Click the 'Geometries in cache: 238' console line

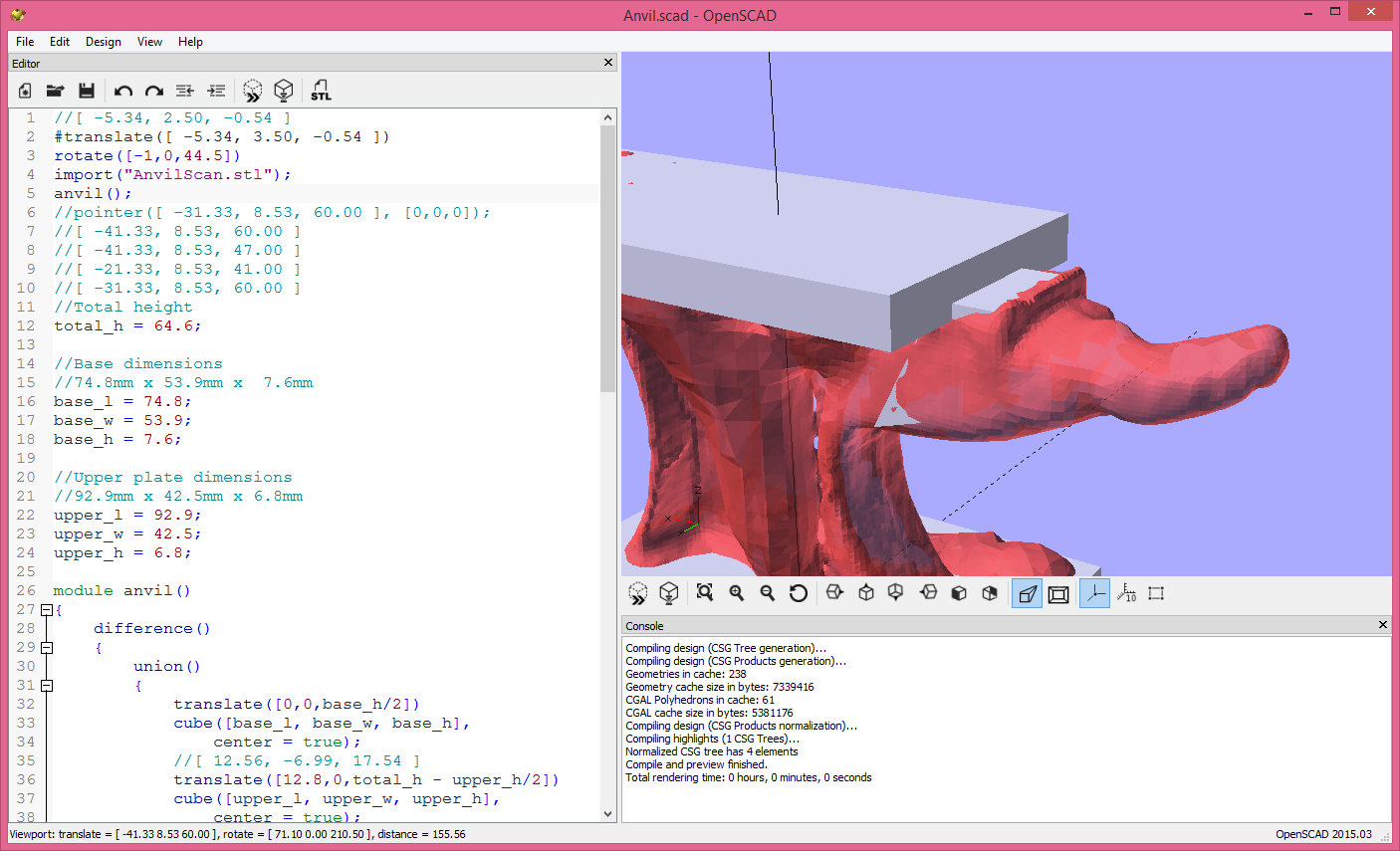pos(686,674)
